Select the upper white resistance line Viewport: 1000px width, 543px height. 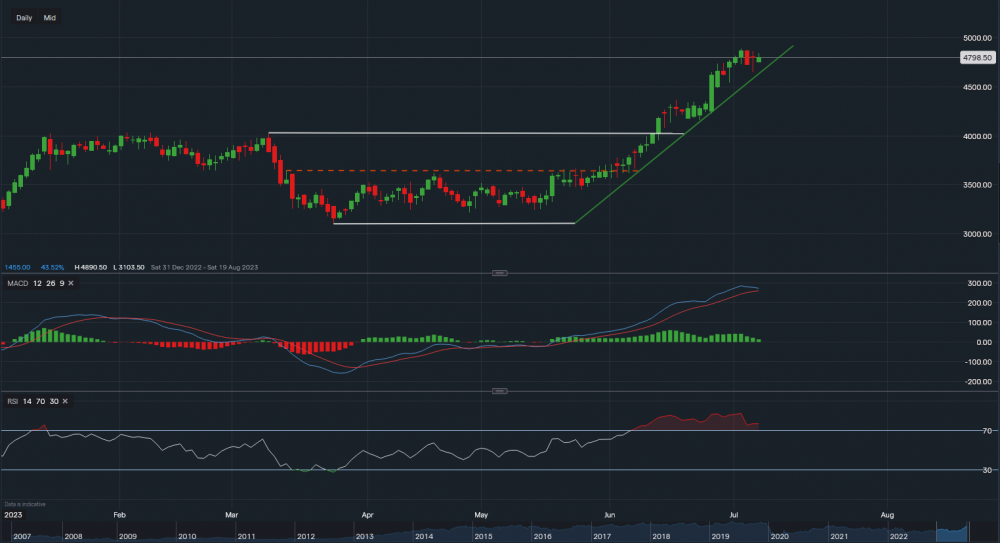(x=470, y=133)
